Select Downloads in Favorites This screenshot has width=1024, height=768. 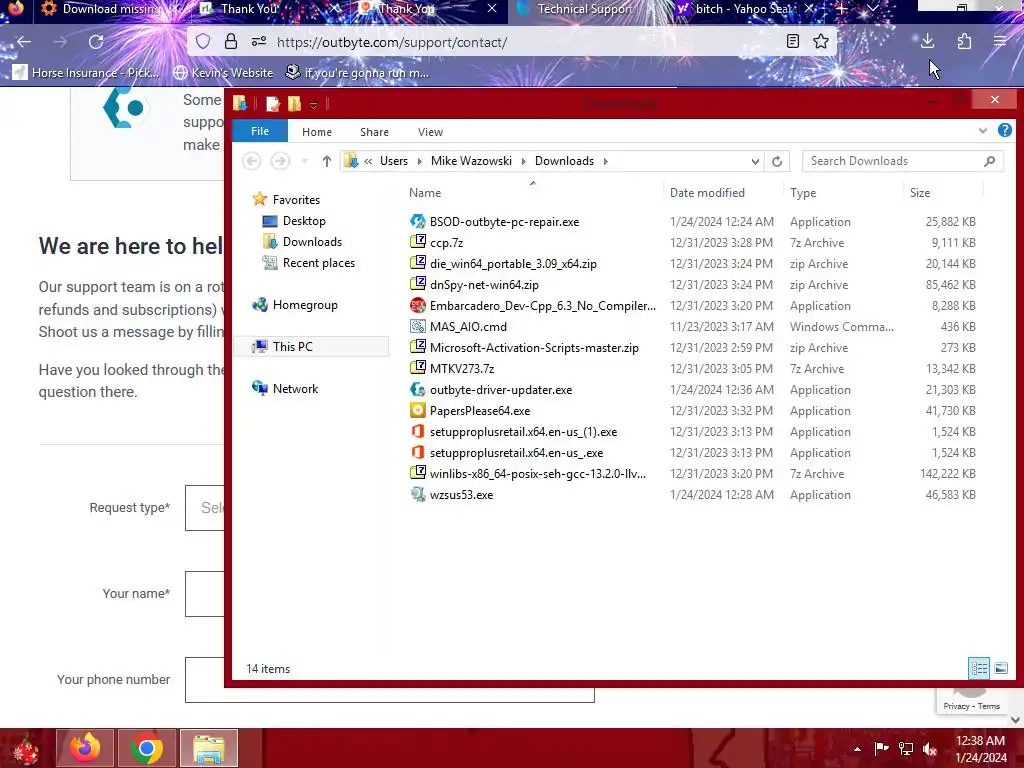click(x=312, y=242)
